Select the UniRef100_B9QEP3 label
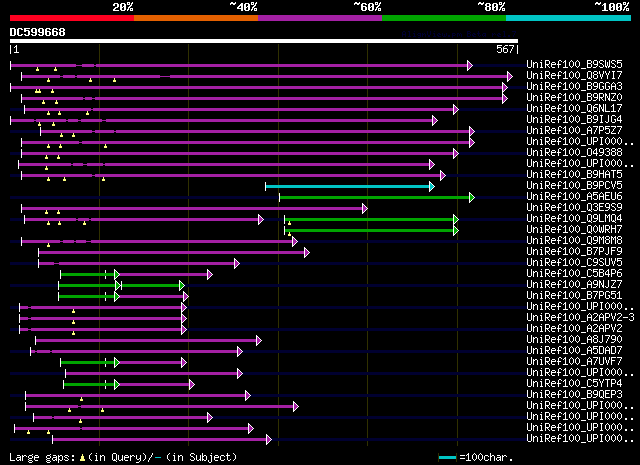The width and height of the screenshot is (640, 465). (574, 395)
